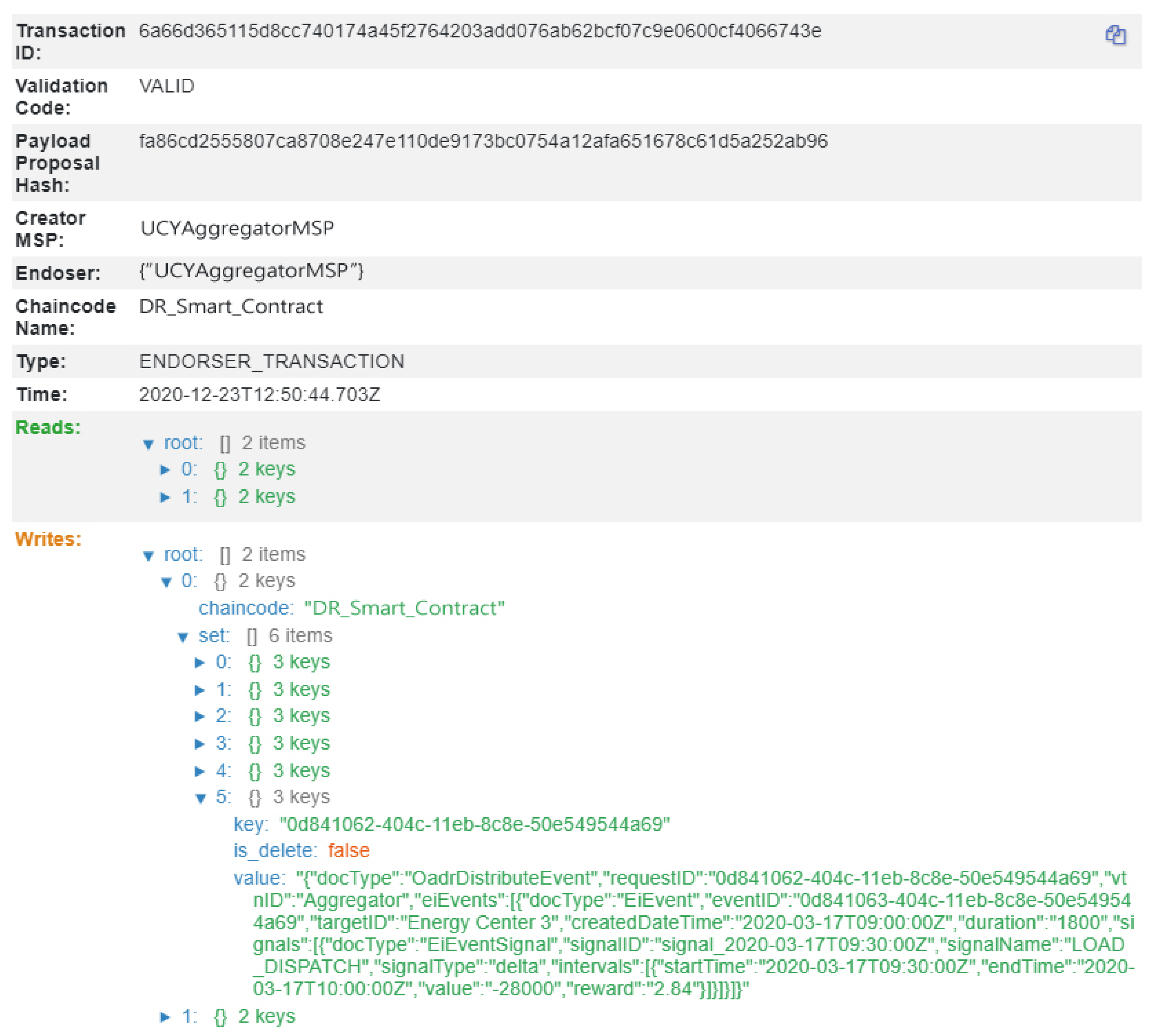Expand set entry 3 with 3 keys
Viewport: 1154px width, 1036px height.
(200, 743)
